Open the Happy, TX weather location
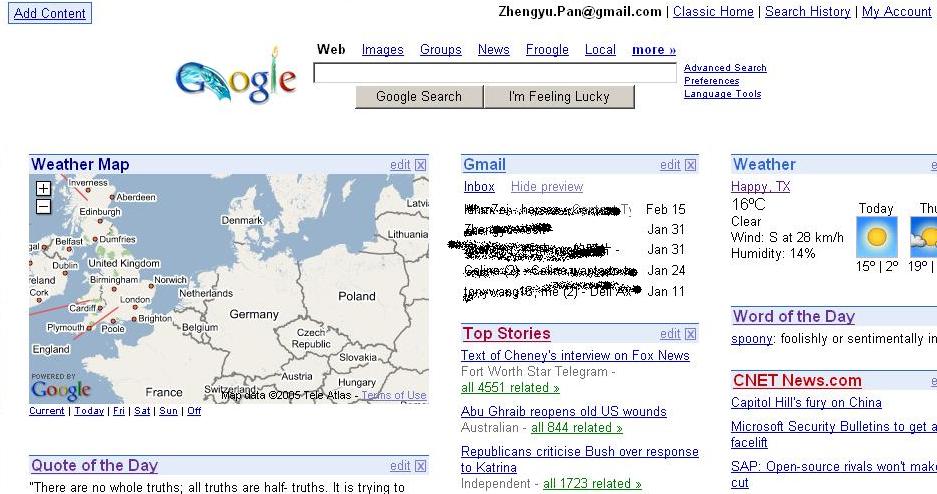Viewport: 937px width, 494px height. [760, 187]
